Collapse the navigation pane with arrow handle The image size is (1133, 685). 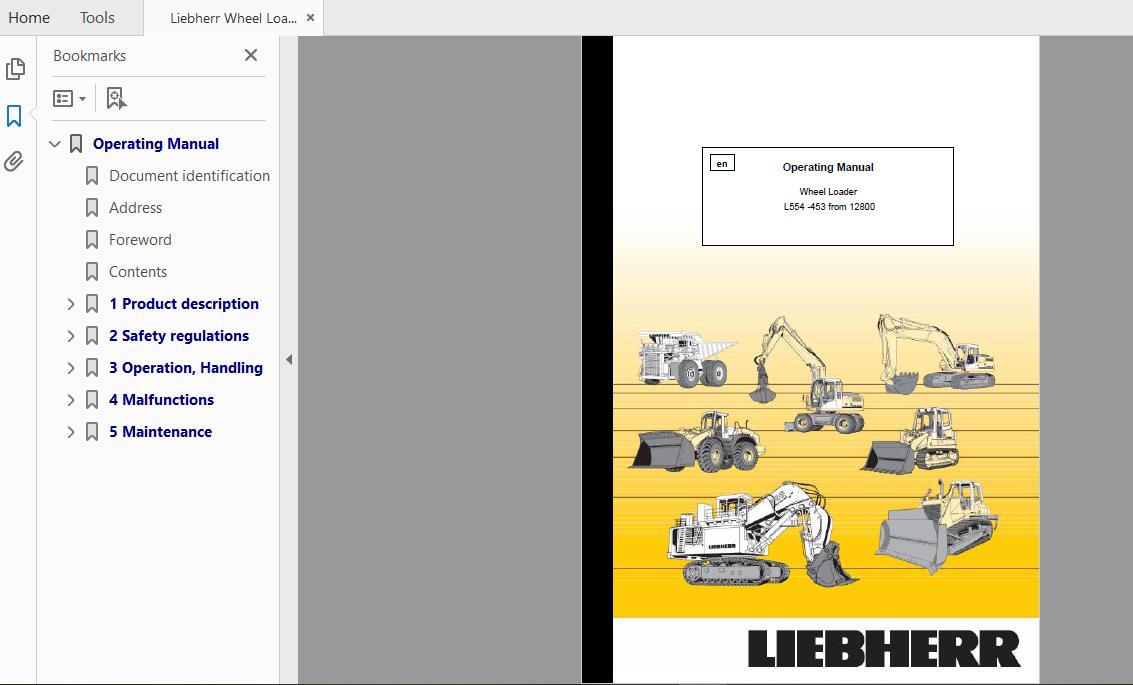pos(288,359)
